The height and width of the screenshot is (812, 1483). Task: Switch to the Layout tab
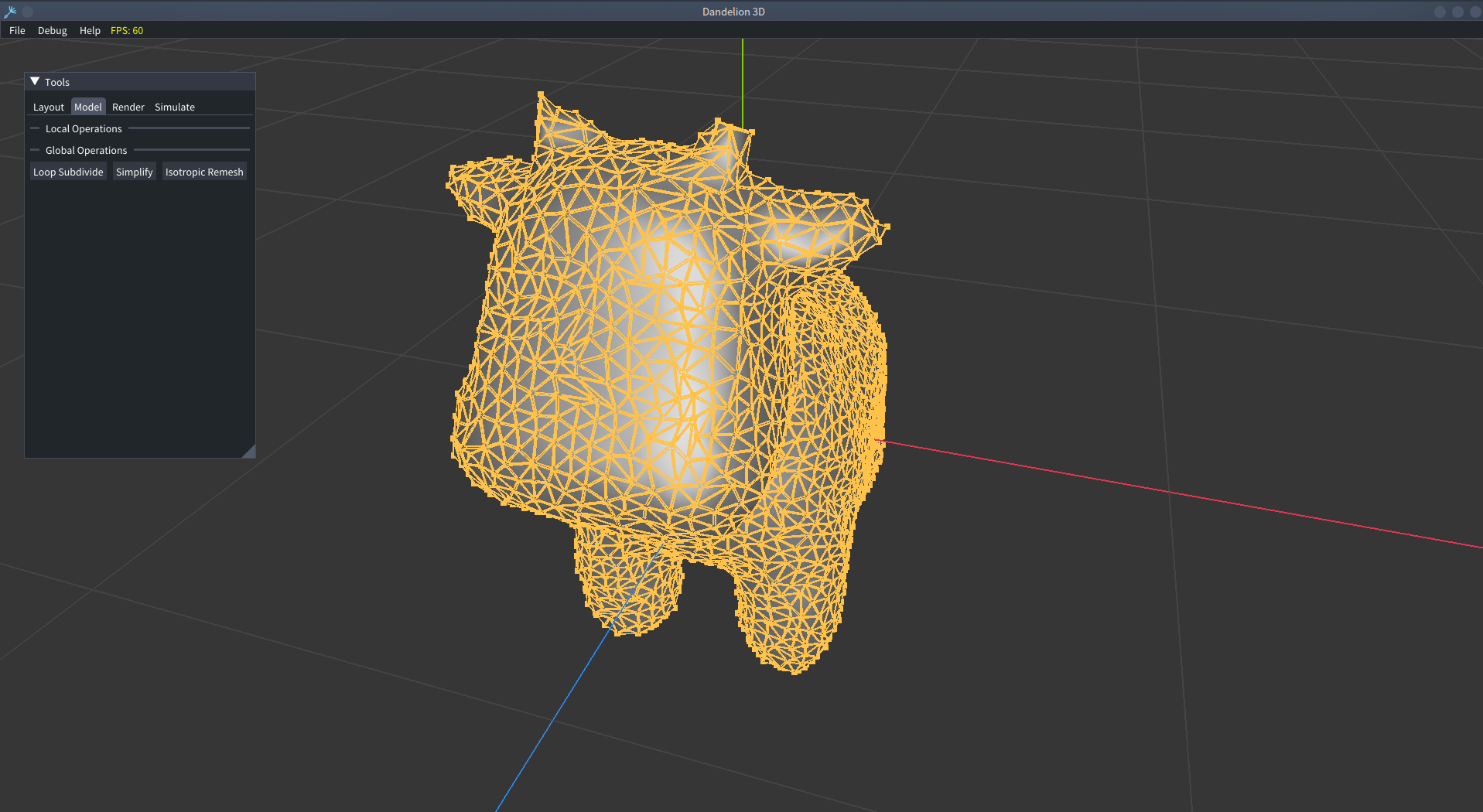48,107
